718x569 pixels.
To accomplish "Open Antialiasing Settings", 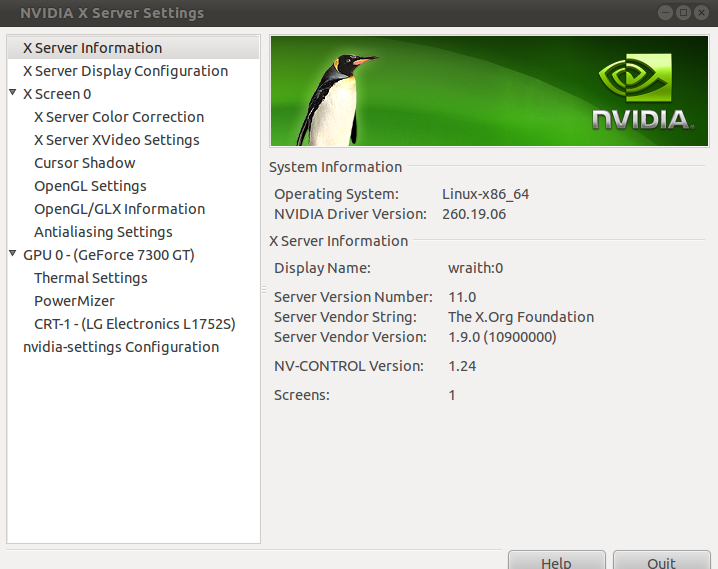I will pyautogui.click(x=103, y=232).
